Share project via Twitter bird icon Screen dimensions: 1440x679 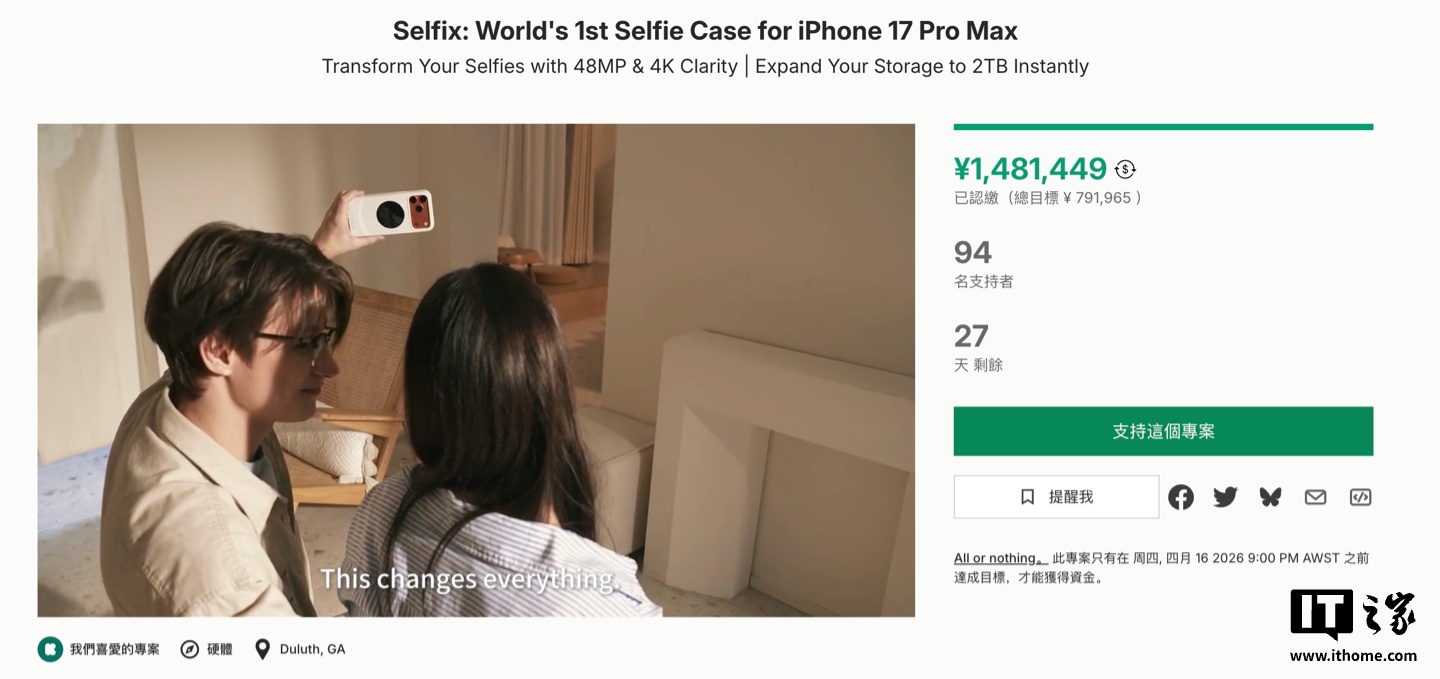1225,497
